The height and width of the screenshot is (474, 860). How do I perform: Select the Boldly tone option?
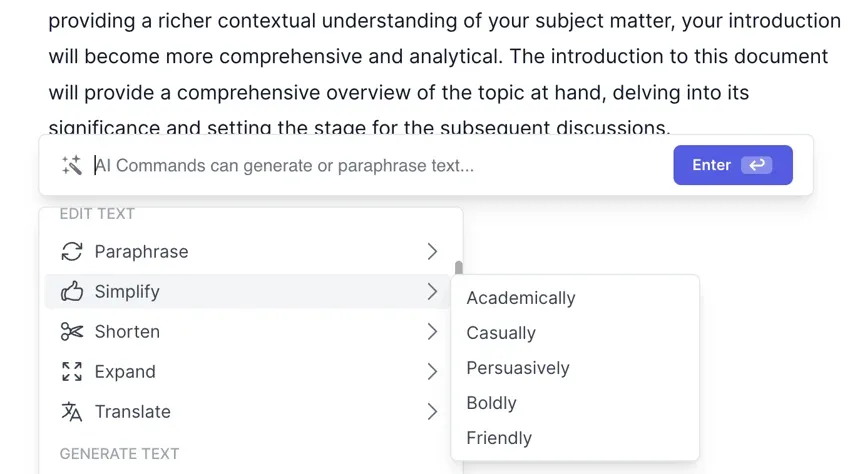491,403
